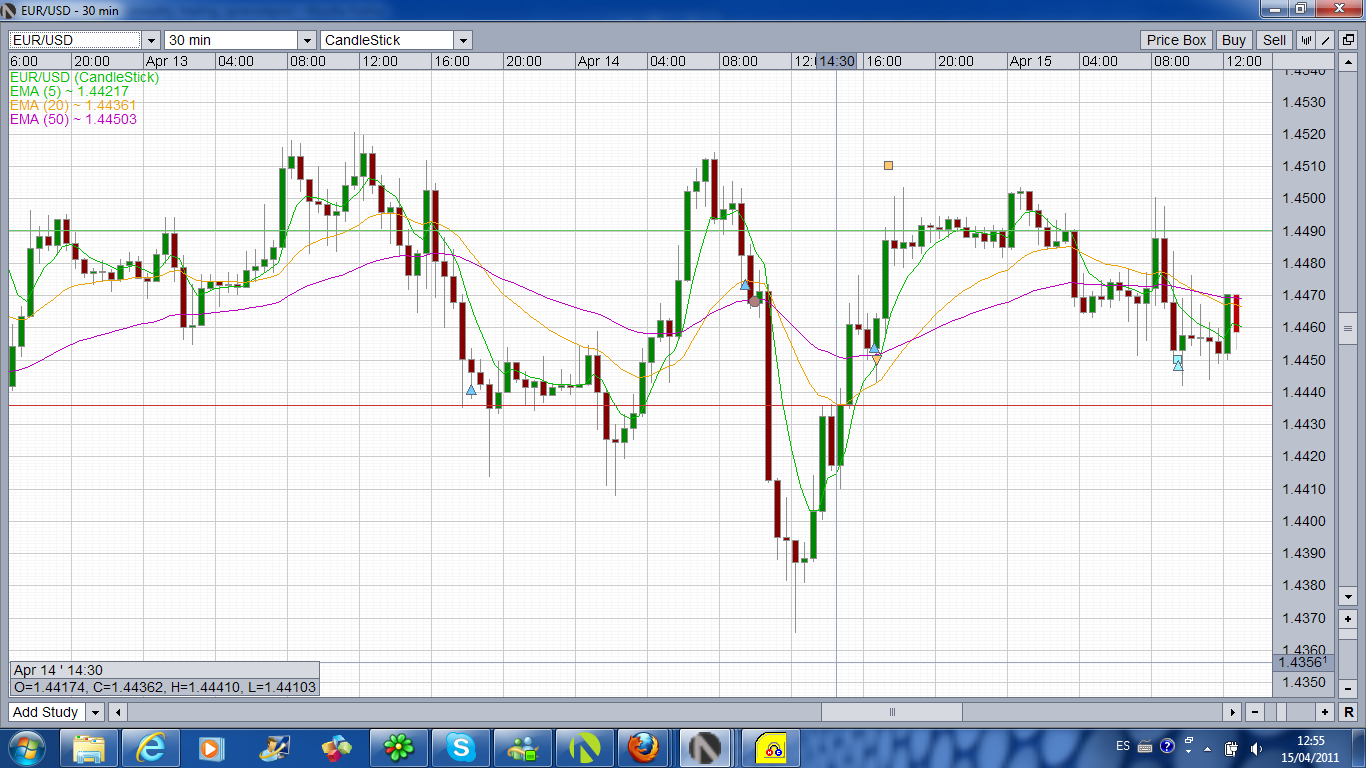Click the EMA (50) legend label
The width and height of the screenshot is (1366, 768).
coord(73,119)
